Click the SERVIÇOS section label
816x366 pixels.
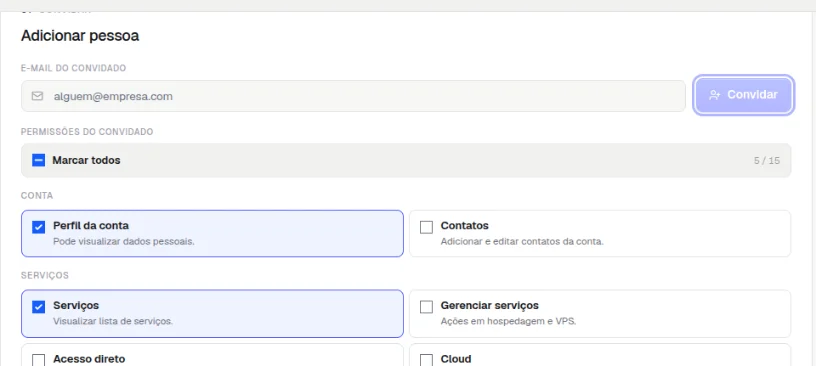tap(45, 275)
